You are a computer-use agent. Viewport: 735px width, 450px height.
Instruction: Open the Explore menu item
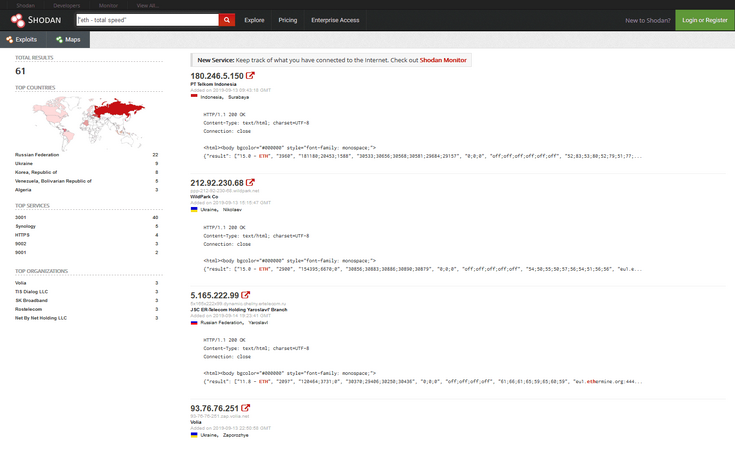[x=254, y=20]
